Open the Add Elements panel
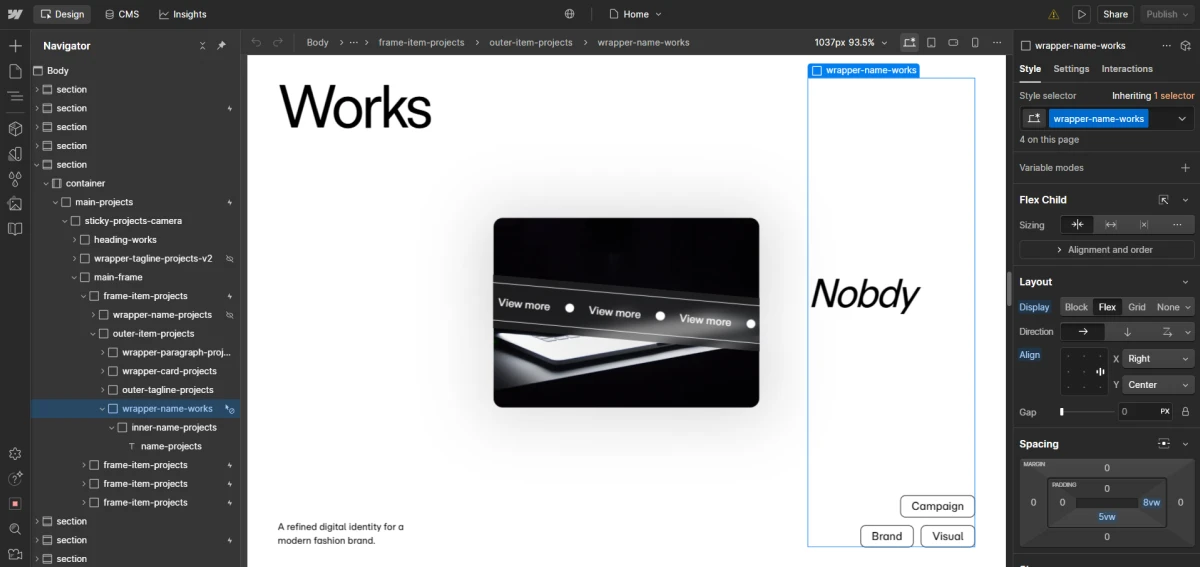The height and width of the screenshot is (567, 1200). pyautogui.click(x=15, y=46)
